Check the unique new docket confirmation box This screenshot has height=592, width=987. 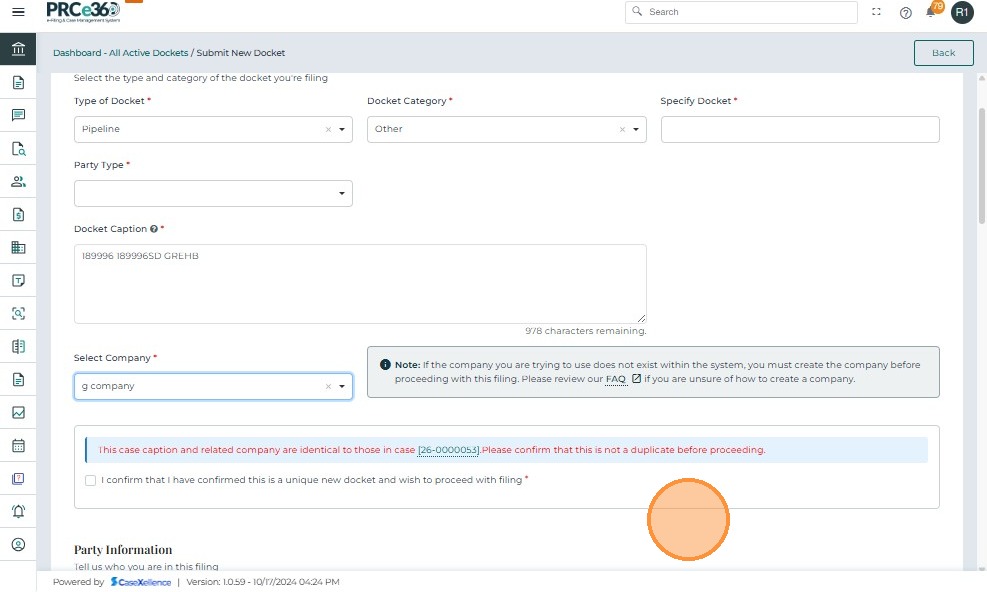pyautogui.click(x=91, y=480)
